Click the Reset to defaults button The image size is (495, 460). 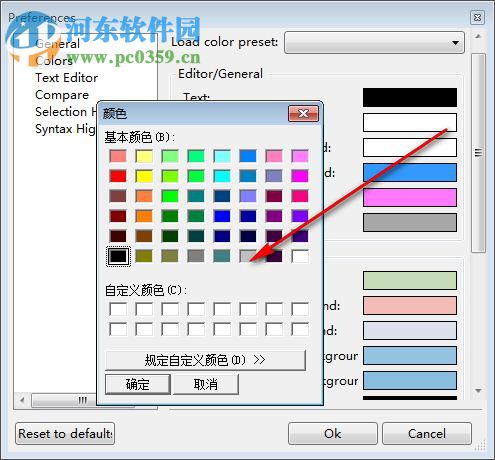click(65, 434)
